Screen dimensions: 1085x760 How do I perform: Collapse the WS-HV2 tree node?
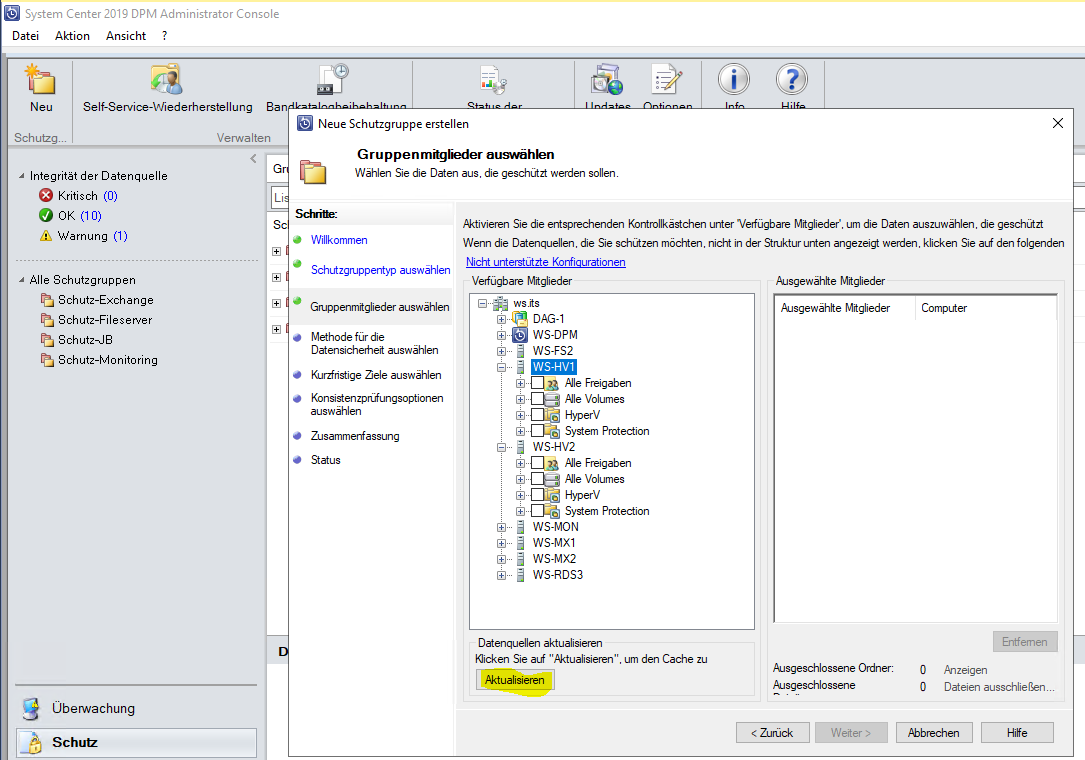point(501,447)
